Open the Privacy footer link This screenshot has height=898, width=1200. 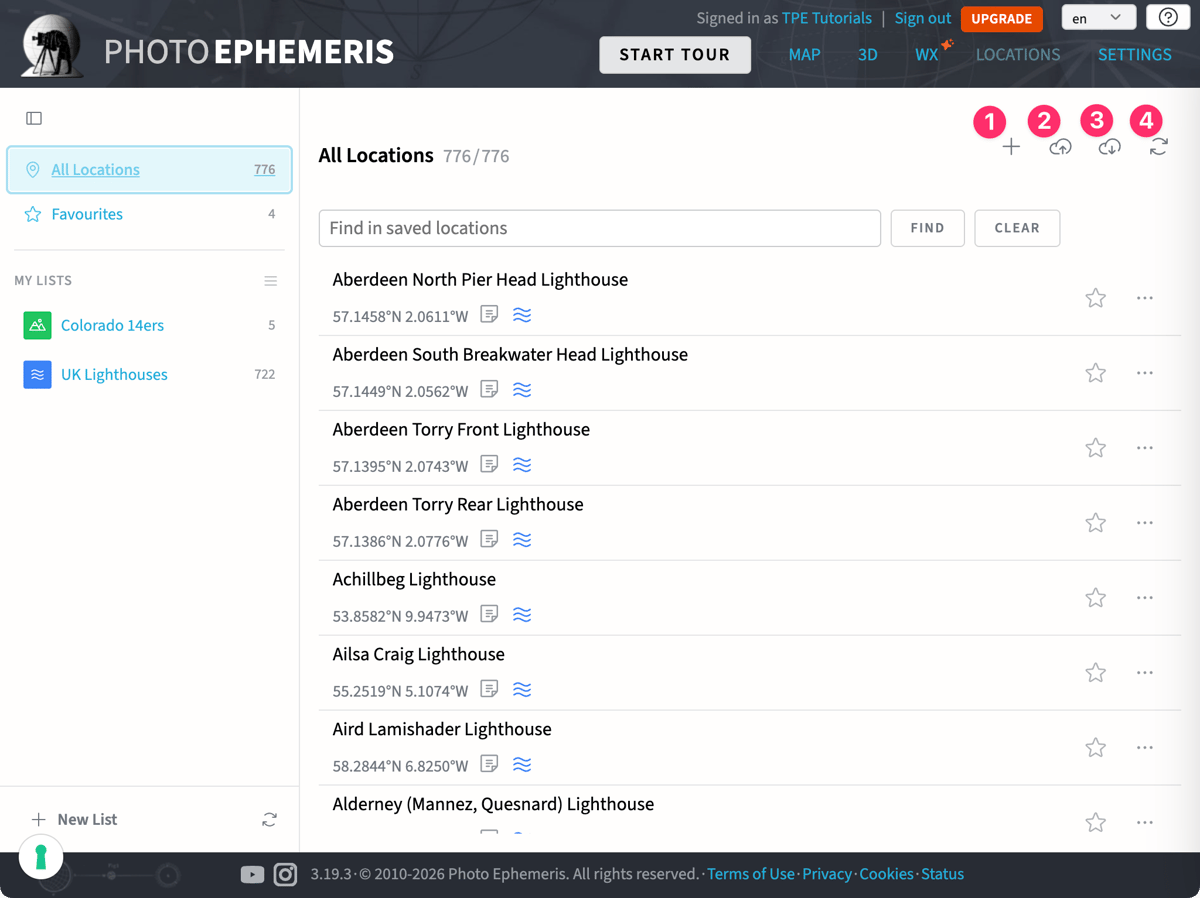coord(827,874)
